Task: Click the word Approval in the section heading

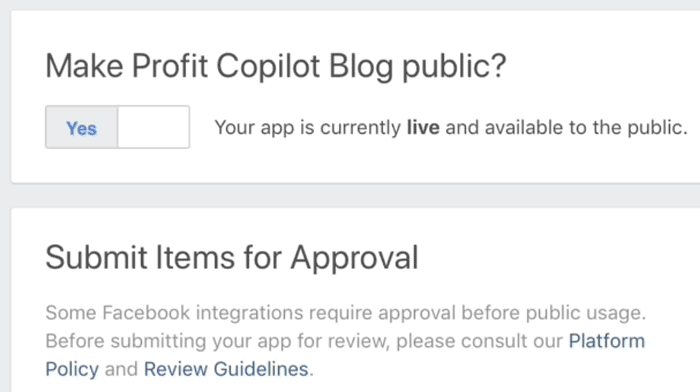Action: pos(354,259)
